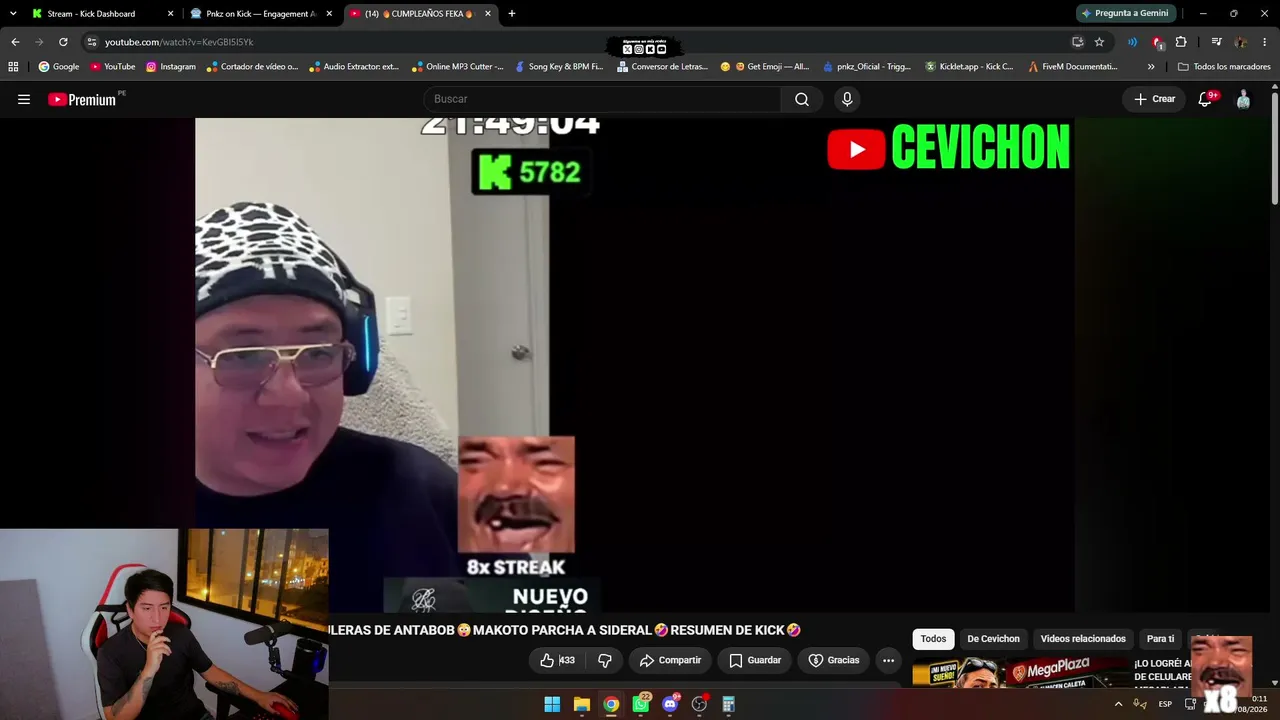View site information icon in address bar
This screenshot has width=1280, height=720.
[x=92, y=42]
